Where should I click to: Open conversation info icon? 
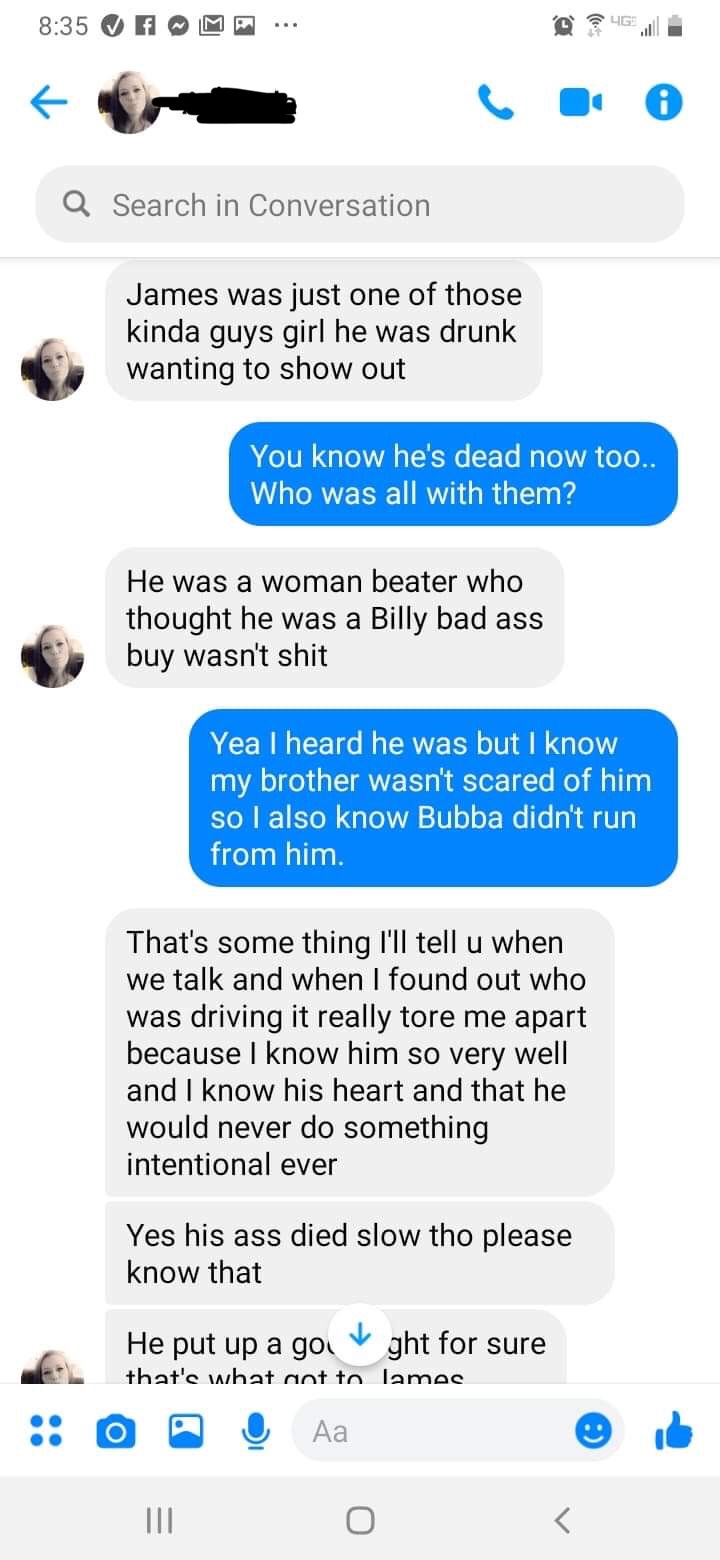tap(664, 102)
